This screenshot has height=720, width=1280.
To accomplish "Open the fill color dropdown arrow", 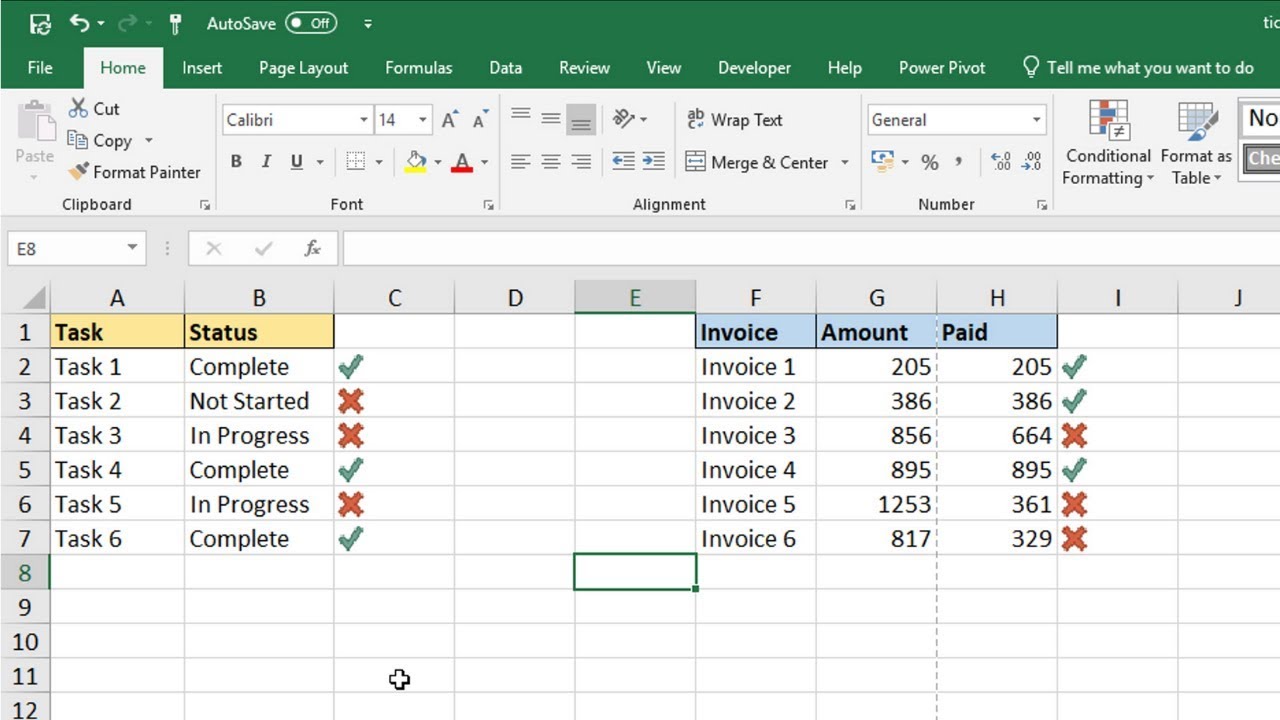I will pyautogui.click(x=437, y=162).
